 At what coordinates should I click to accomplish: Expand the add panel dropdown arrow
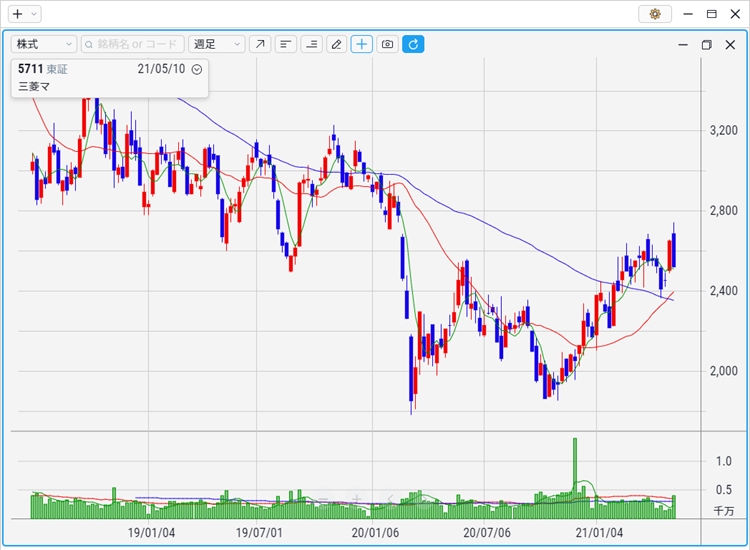pyautogui.click(x=34, y=14)
